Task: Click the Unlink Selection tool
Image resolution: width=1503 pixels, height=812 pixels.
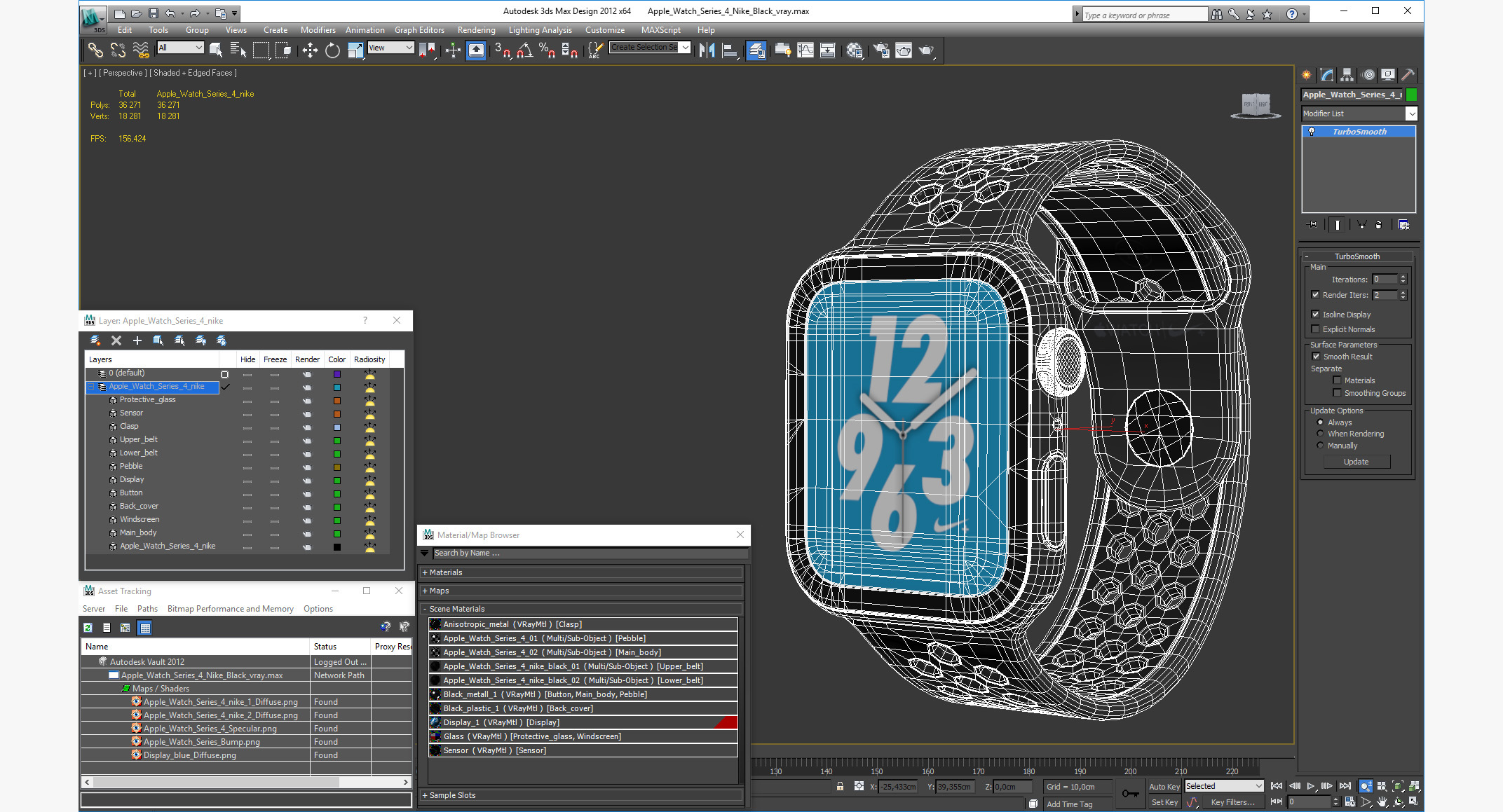Action: 118,50
